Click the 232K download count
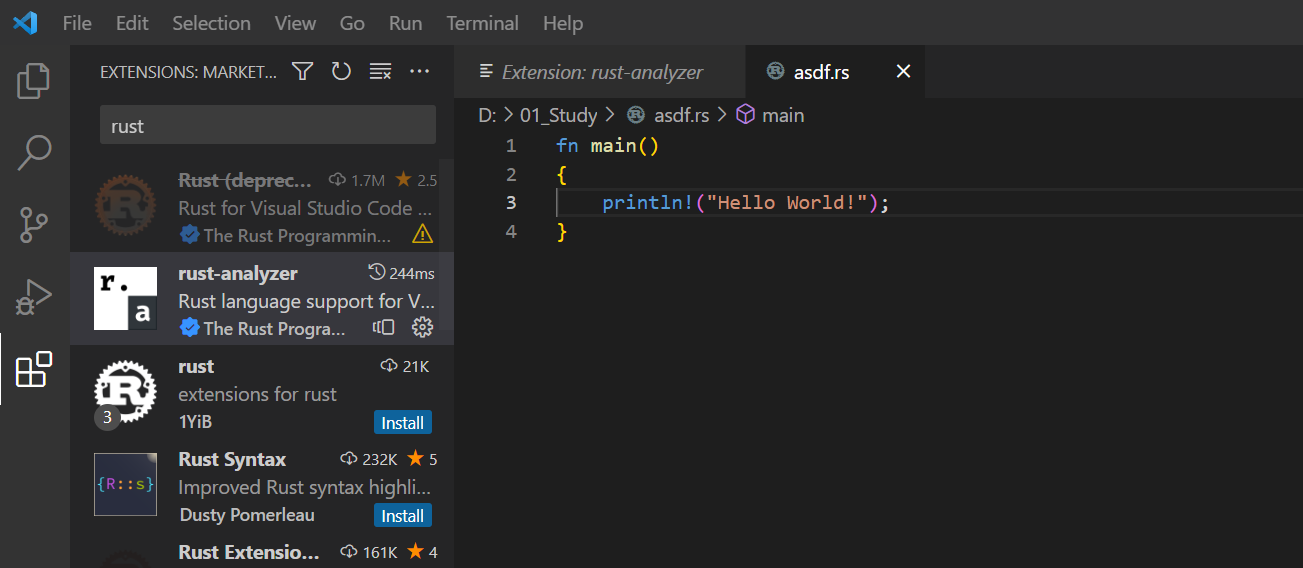This screenshot has width=1303, height=568. [369, 459]
